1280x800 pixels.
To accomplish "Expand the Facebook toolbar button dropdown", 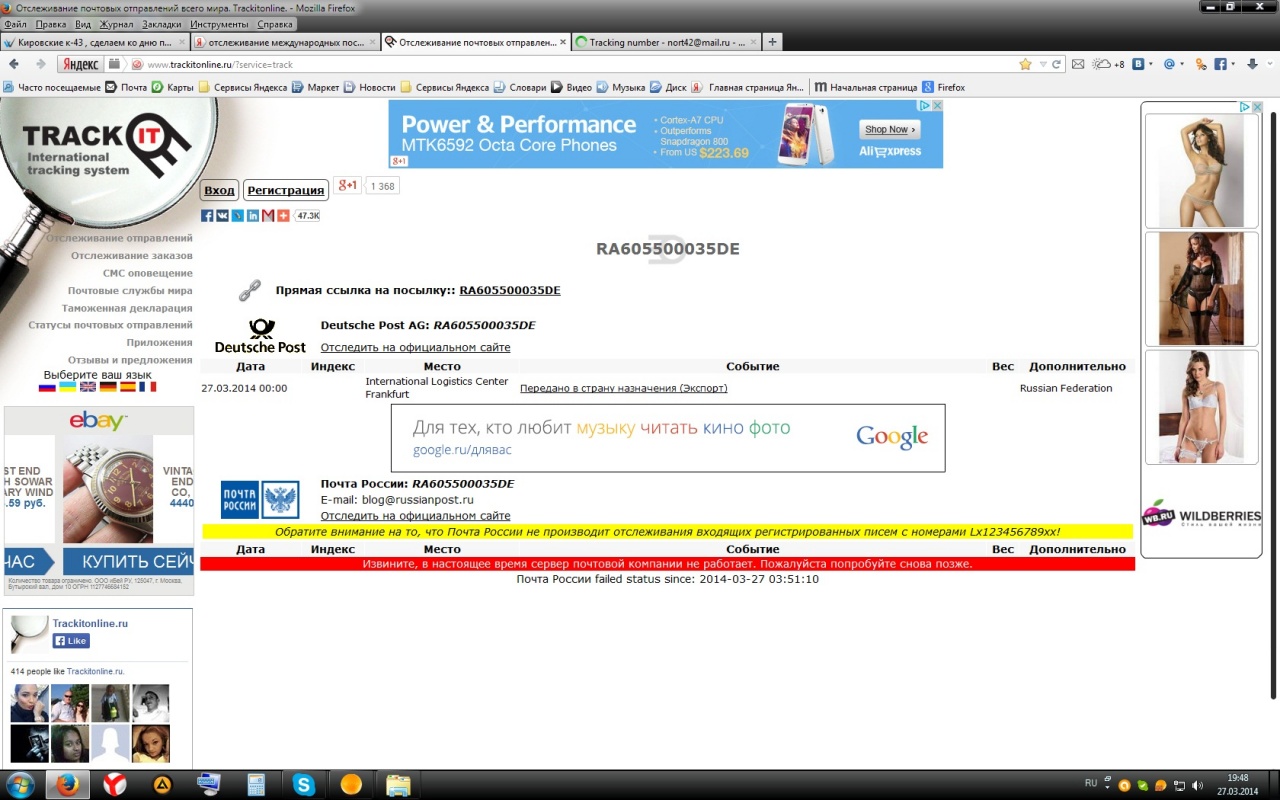I will point(1233,64).
